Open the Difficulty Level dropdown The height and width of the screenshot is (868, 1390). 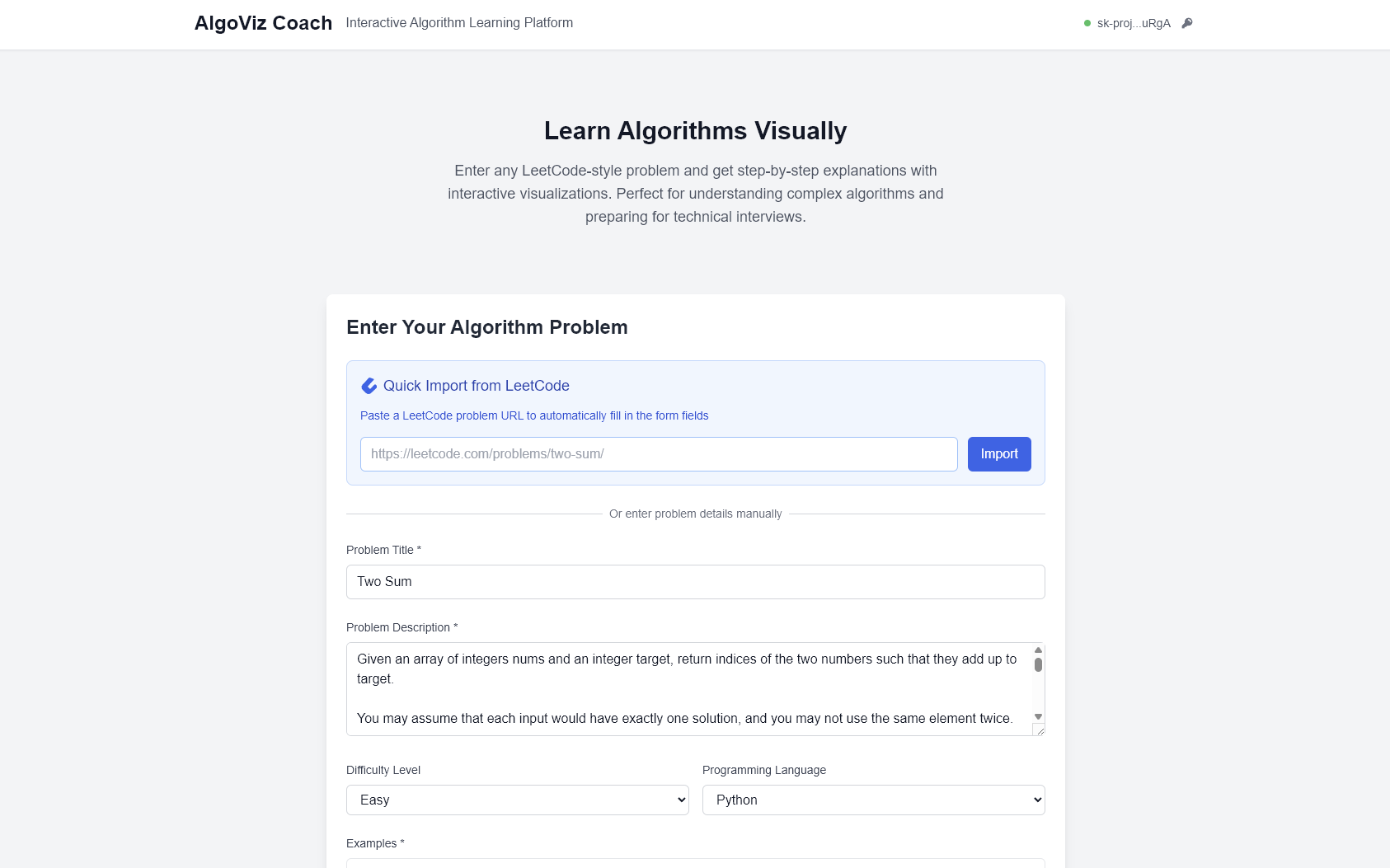tap(518, 800)
